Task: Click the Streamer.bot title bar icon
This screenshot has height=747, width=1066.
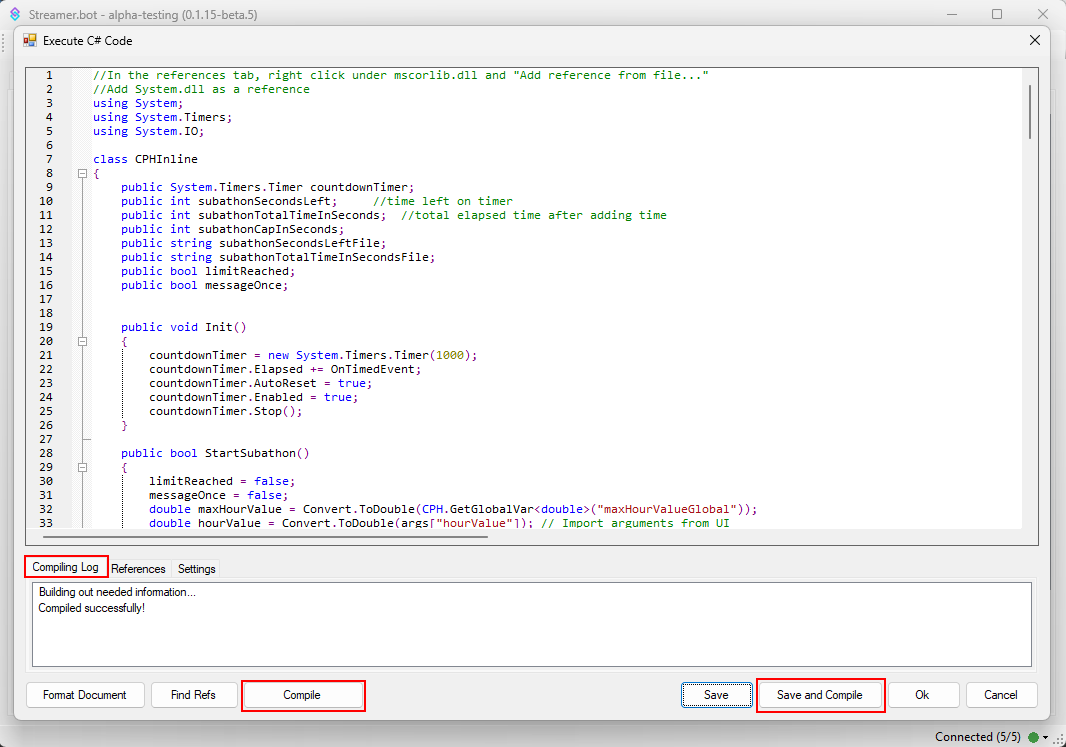Action: click(14, 14)
